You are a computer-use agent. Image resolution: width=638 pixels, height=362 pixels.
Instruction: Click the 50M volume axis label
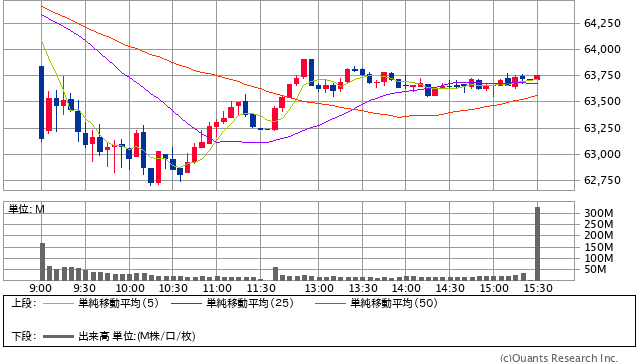[595, 269]
